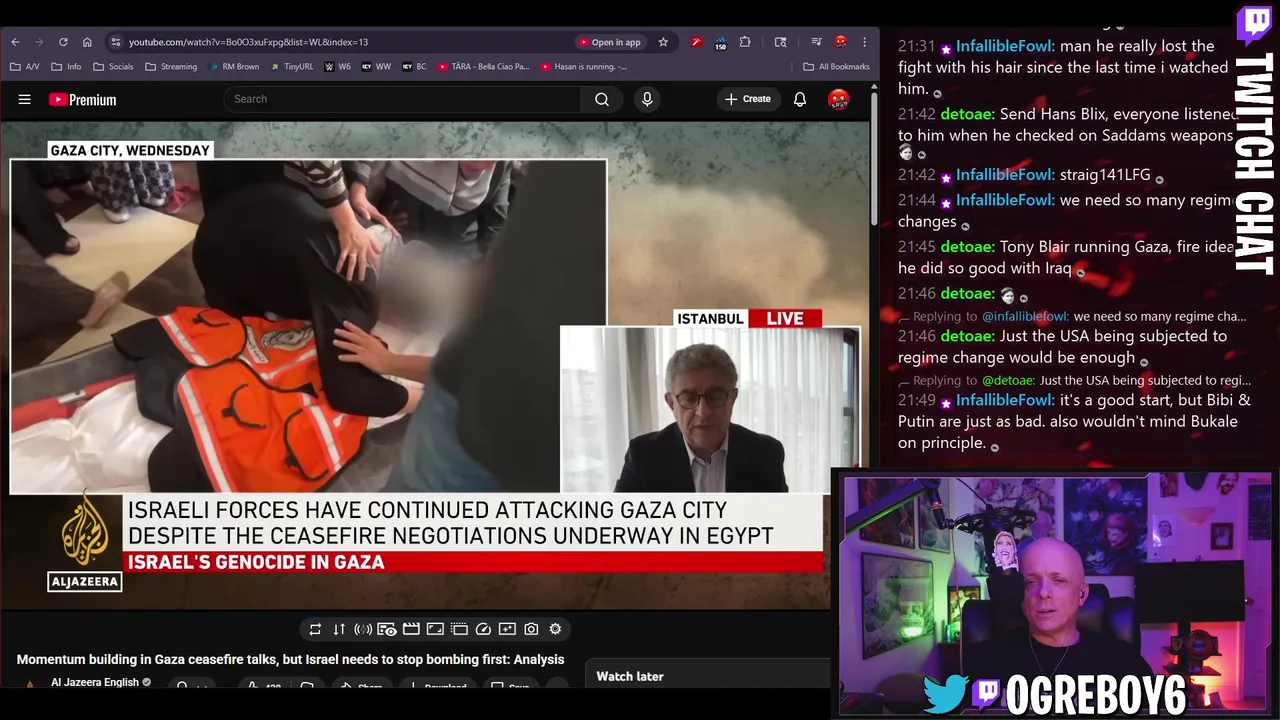Open the Hasan is running bookmark
Image resolution: width=1280 pixels, height=720 pixels.
[583, 67]
